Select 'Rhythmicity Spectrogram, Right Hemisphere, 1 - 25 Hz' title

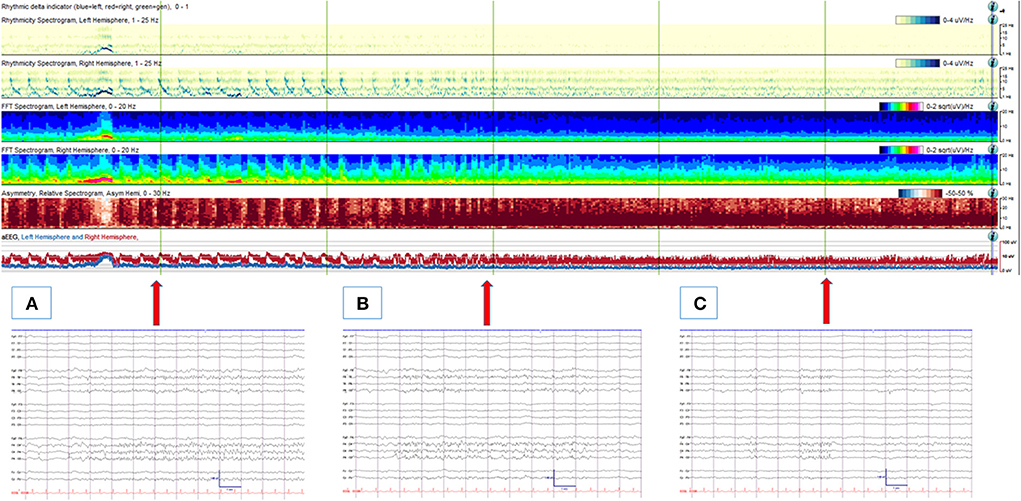point(82,63)
